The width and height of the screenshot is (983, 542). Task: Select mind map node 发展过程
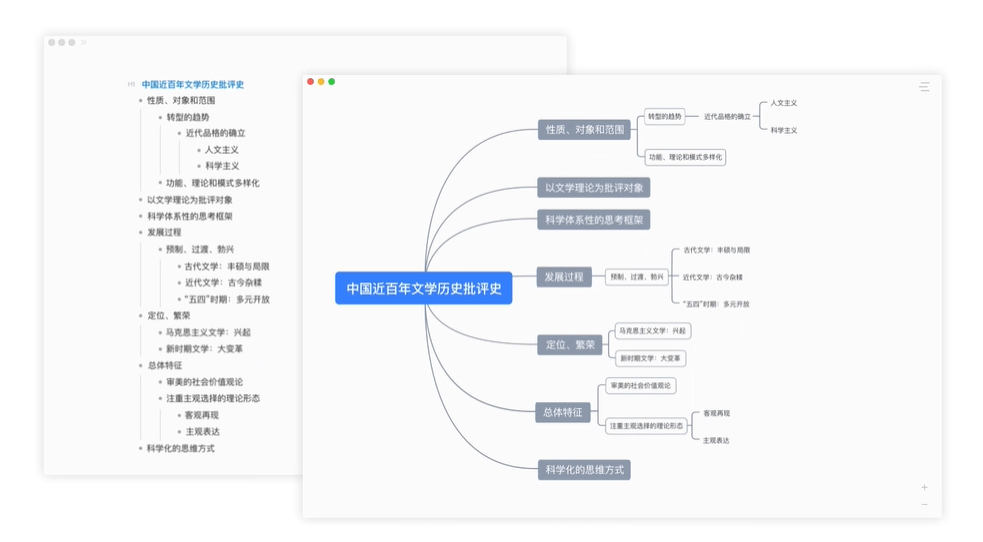[x=564, y=276]
